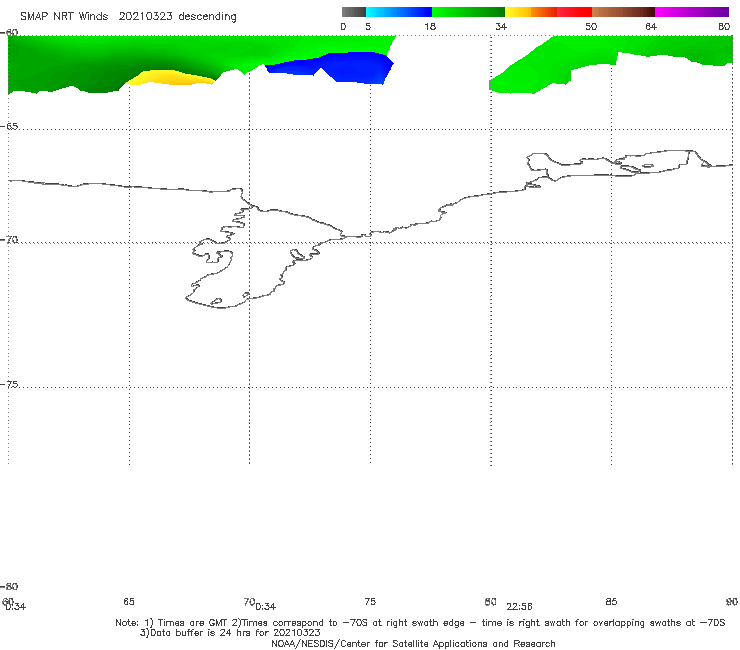Click the yellow high-wind patch on the map
This screenshot has width=740, height=650.
170,78
